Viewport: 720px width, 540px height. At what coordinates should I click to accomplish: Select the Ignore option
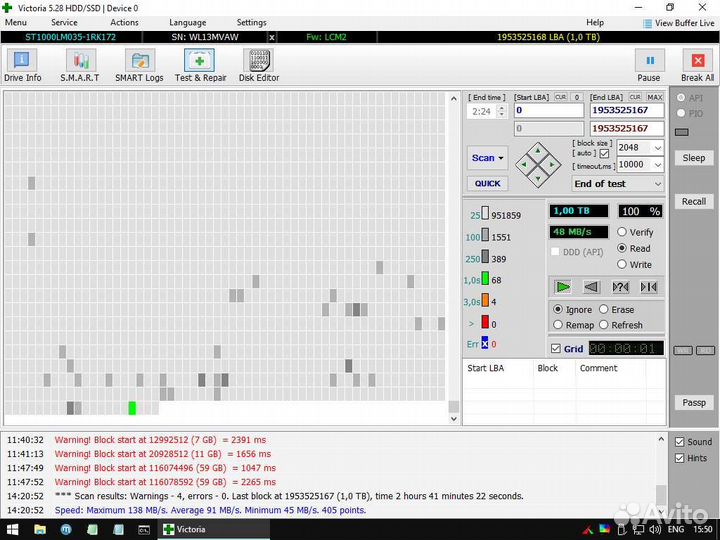(558, 309)
